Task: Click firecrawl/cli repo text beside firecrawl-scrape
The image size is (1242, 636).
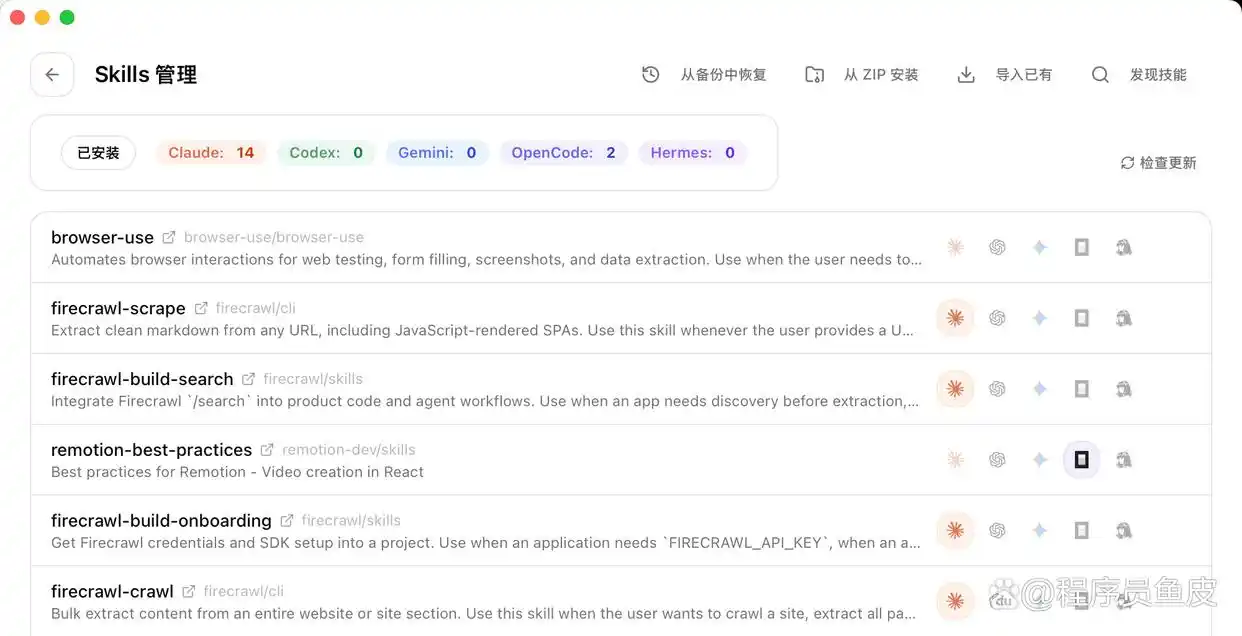Action: click(x=256, y=308)
